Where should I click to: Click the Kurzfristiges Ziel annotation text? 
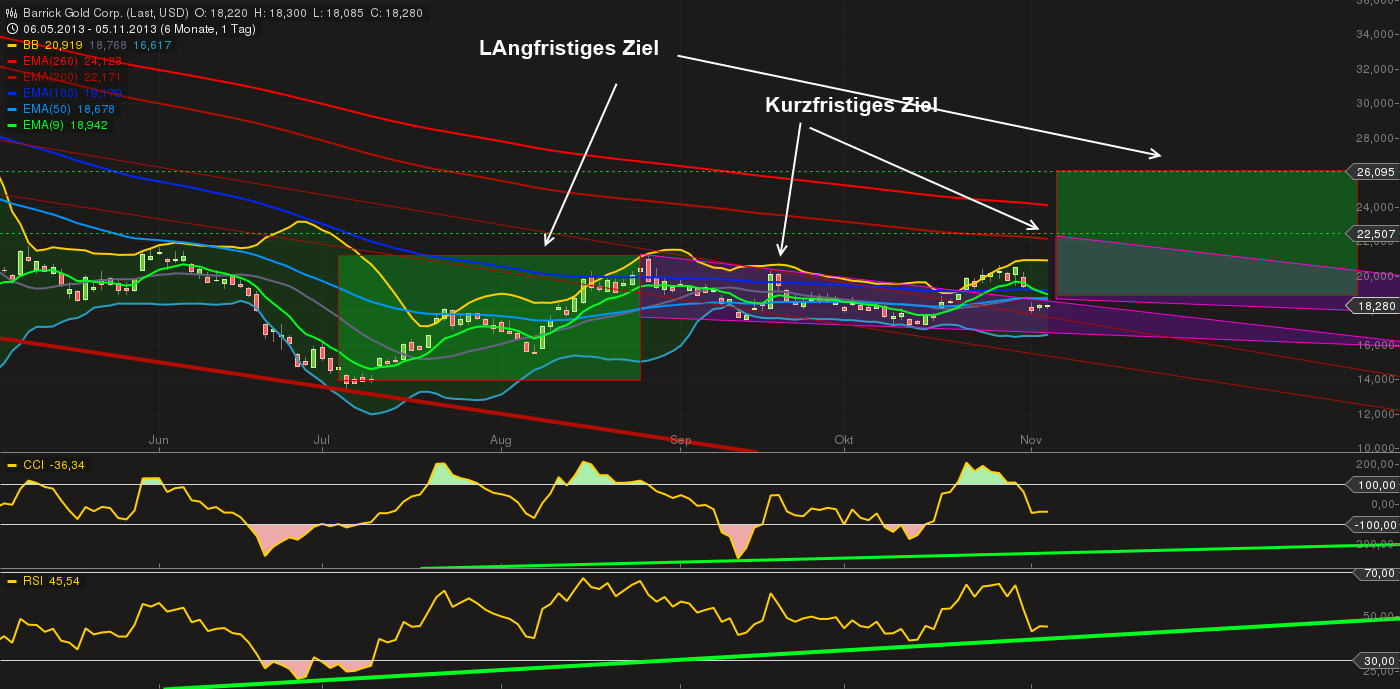(x=851, y=102)
